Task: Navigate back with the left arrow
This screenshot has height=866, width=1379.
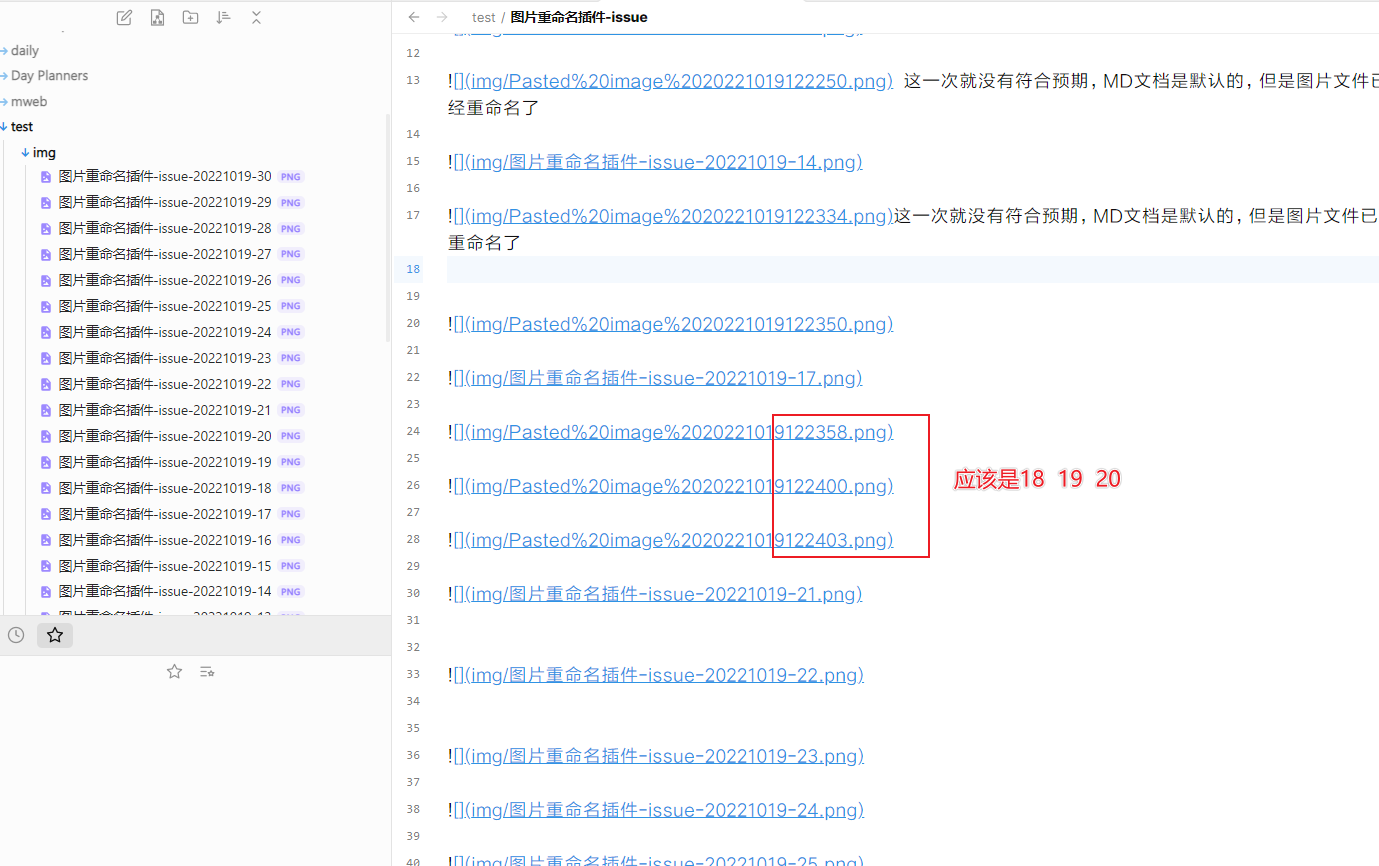Action: point(414,17)
